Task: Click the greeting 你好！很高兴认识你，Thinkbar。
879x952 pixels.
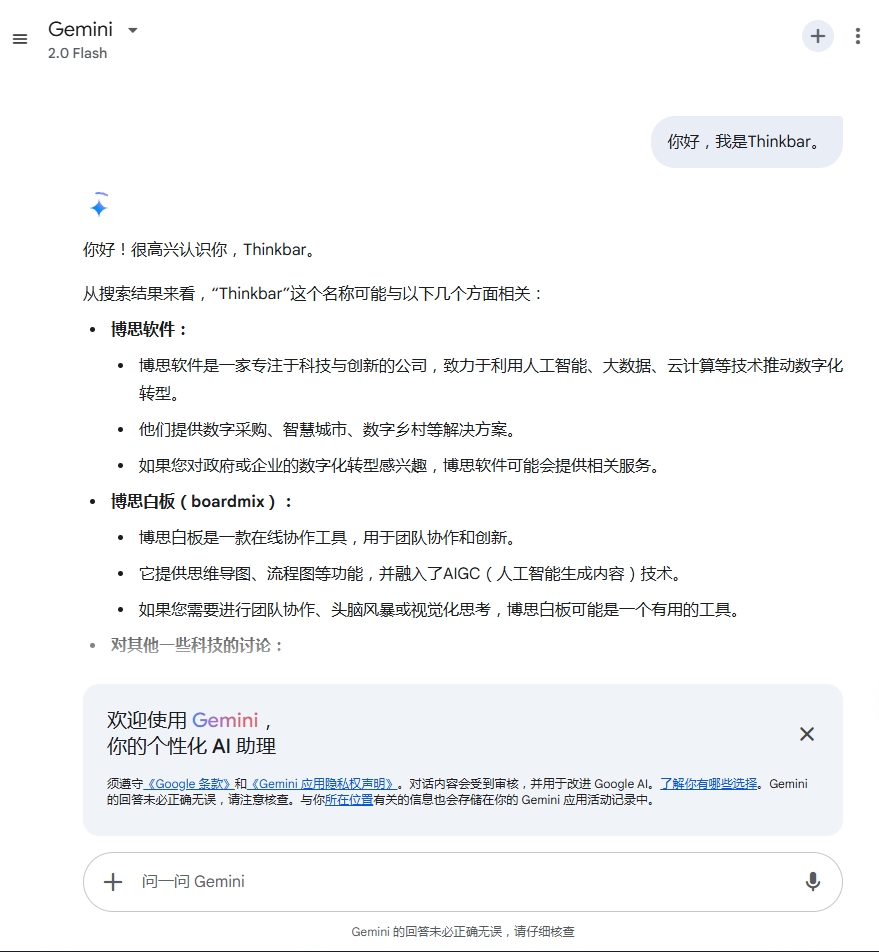Action: [201, 250]
